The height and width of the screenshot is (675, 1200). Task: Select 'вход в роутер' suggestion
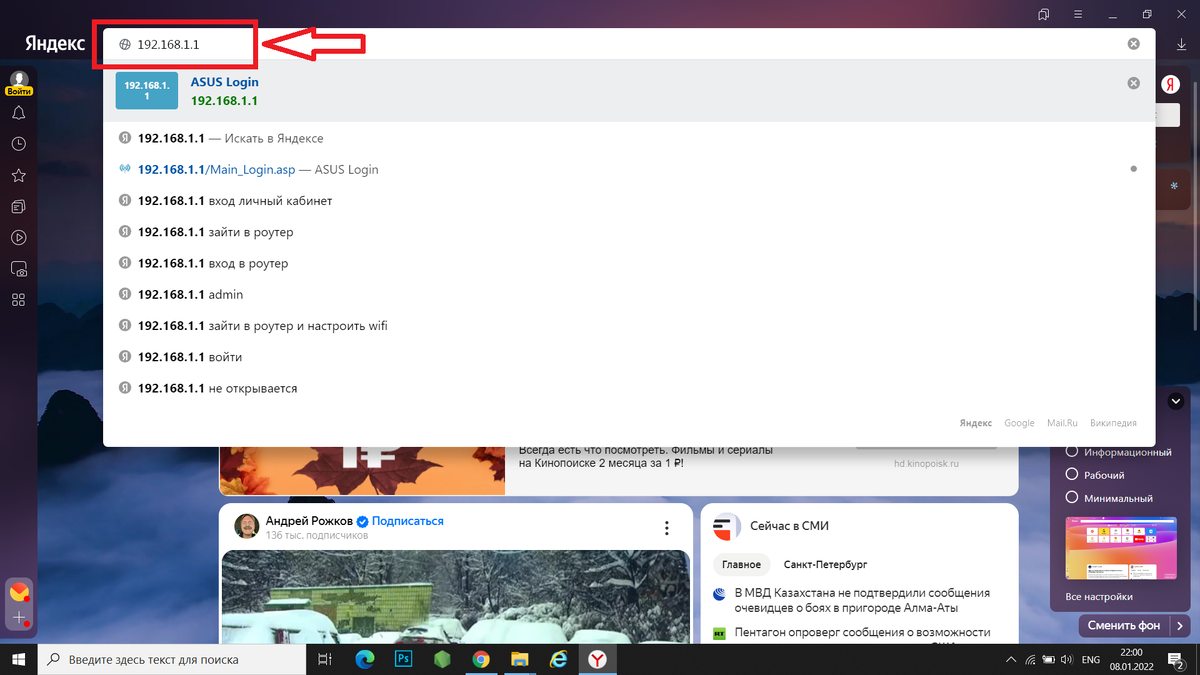click(629, 263)
